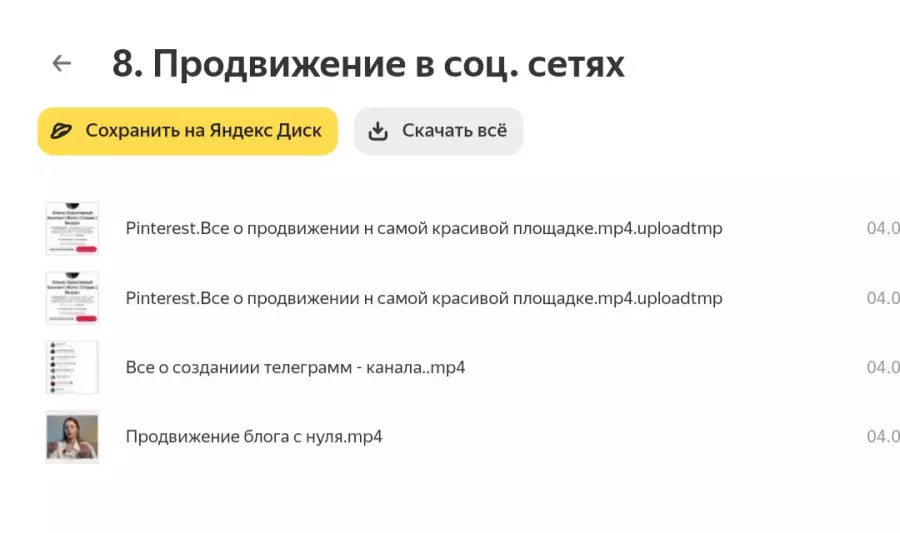Click the "Сохранить на Яндекс Диск" text label
Image resolution: width=900 pixels, height=533 pixels.
[x=203, y=131]
